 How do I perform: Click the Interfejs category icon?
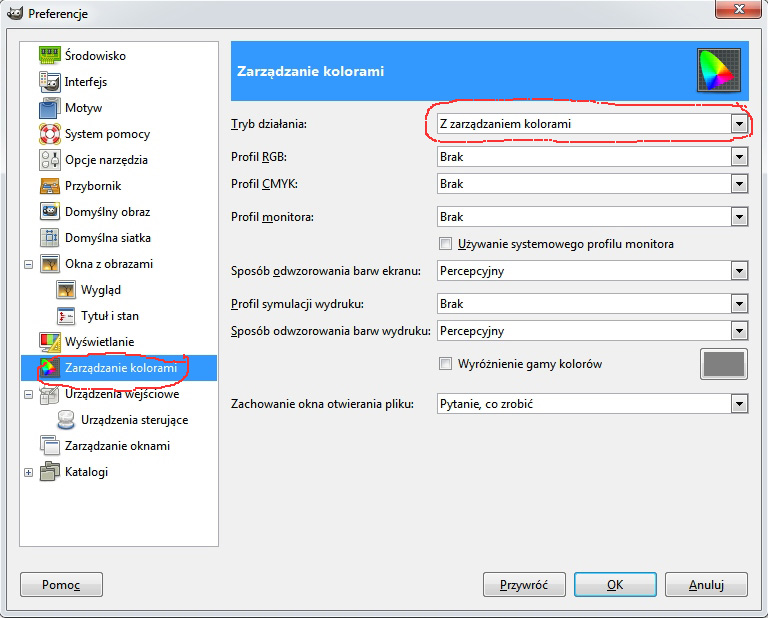pos(50,82)
